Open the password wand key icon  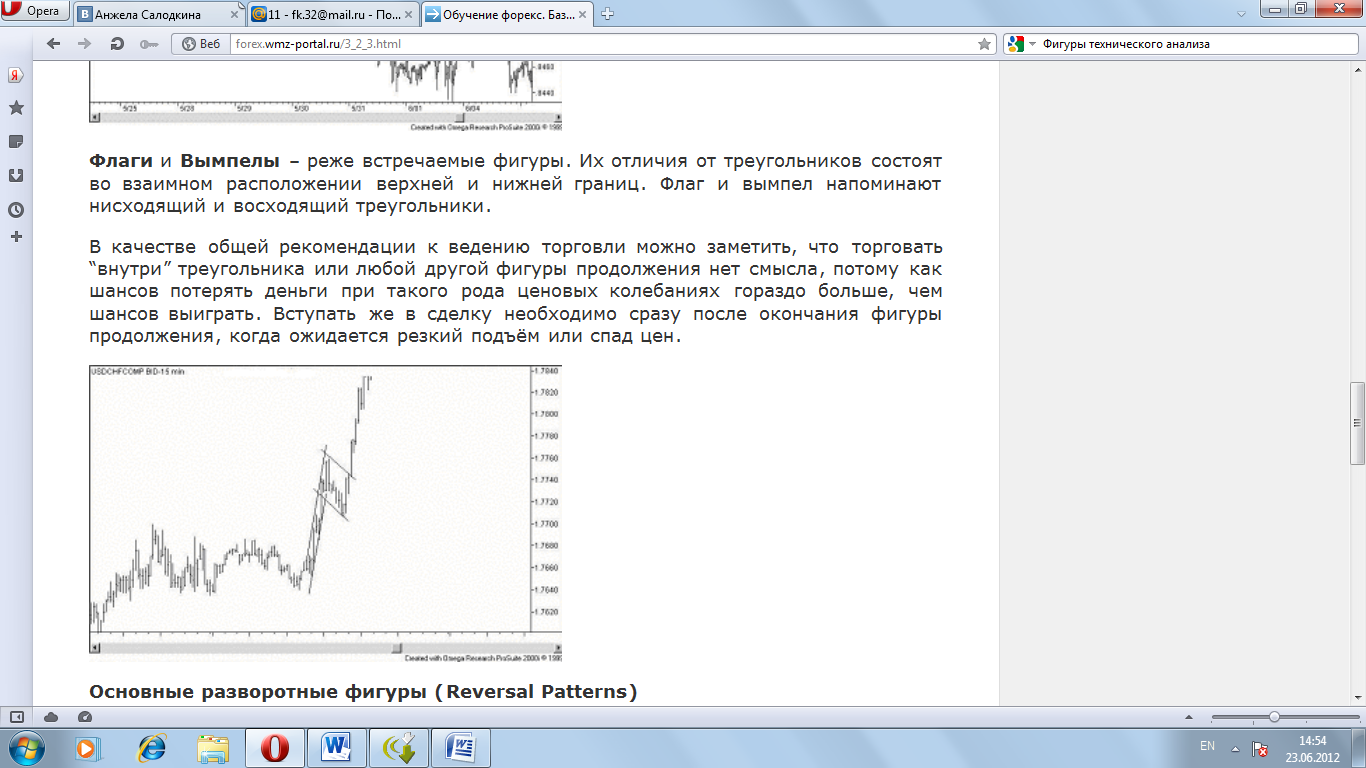point(149,44)
